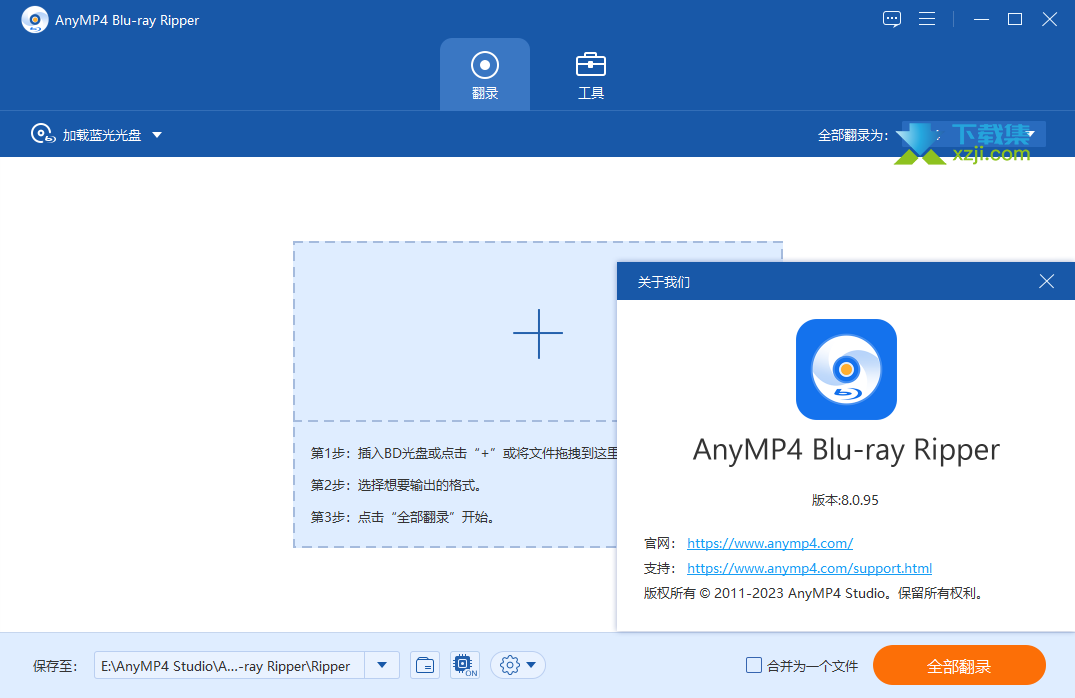Screen dimensions: 1075x698
Task: Click the AnyMP4 Blu-ray Ripper logo in about dialog
Action: [846, 369]
